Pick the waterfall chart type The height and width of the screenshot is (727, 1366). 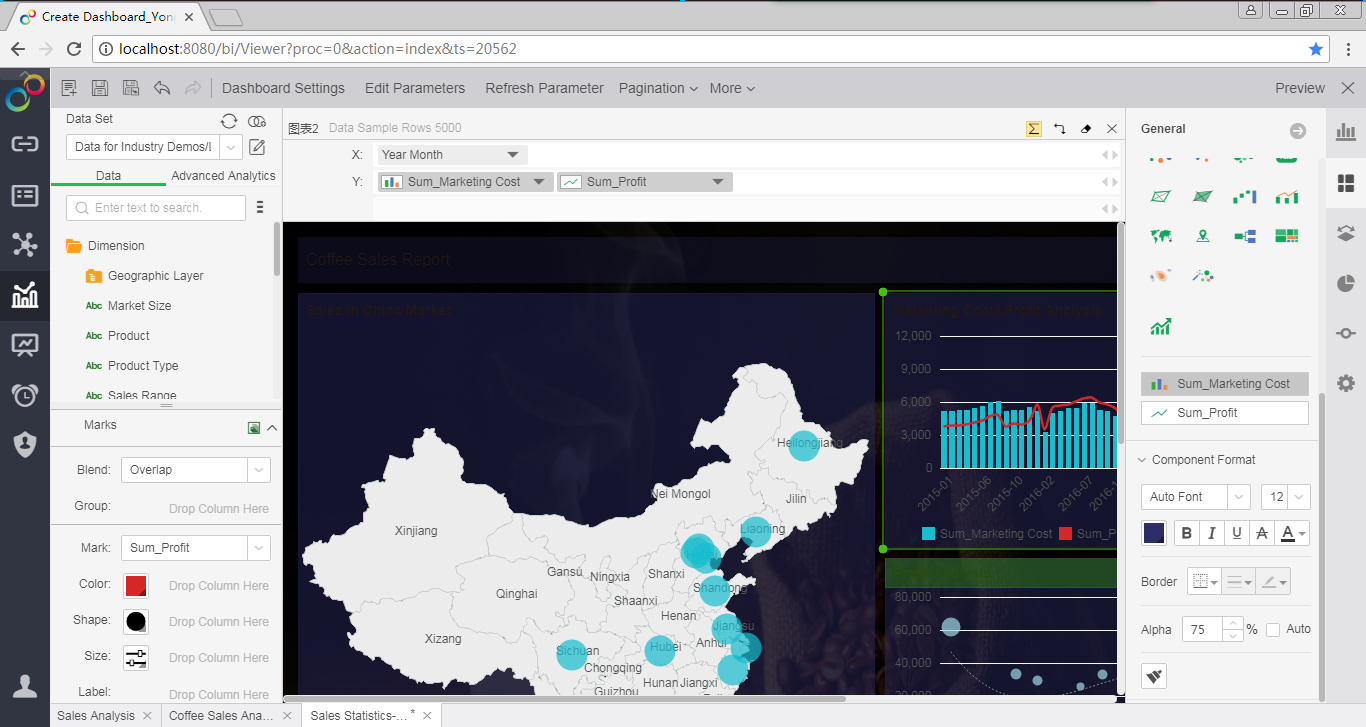click(1245, 197)
